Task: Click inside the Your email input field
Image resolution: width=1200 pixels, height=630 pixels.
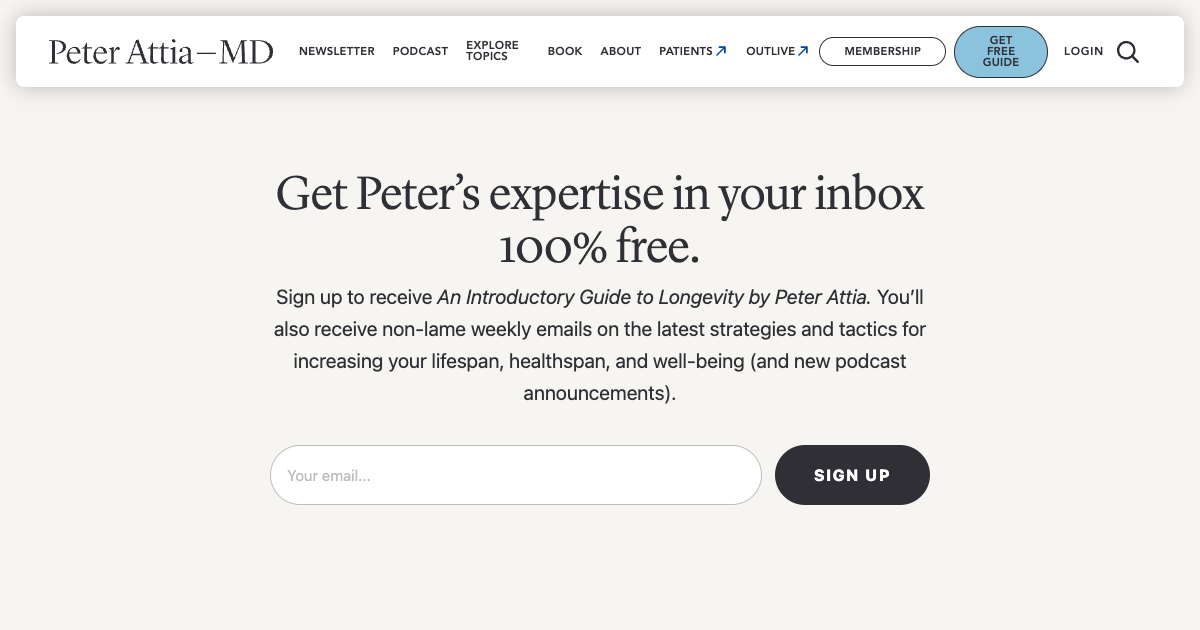Action: pyautogui.click(x=515, y=475)
